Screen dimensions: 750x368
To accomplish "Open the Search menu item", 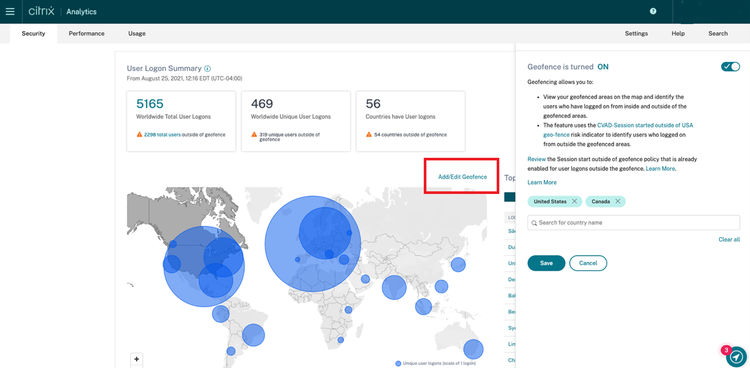I will [x=718, y=33].
